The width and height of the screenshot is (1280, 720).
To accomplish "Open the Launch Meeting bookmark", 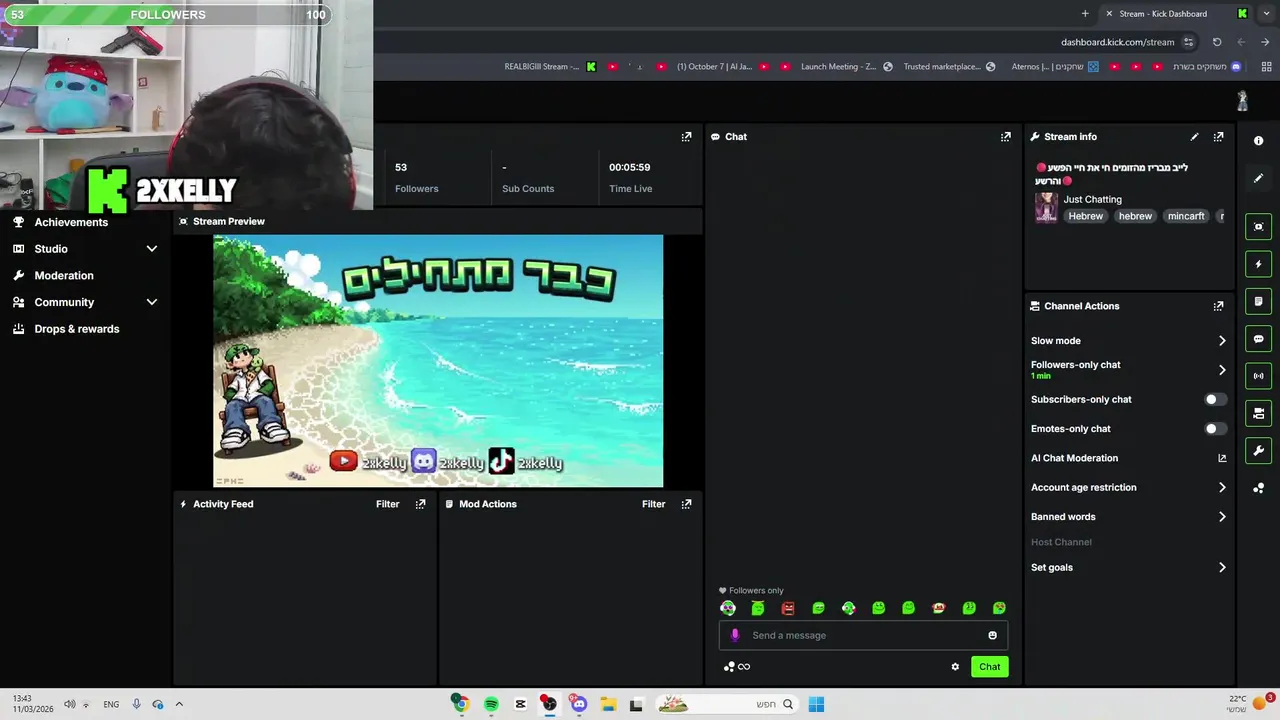I will tap(846, 67).
